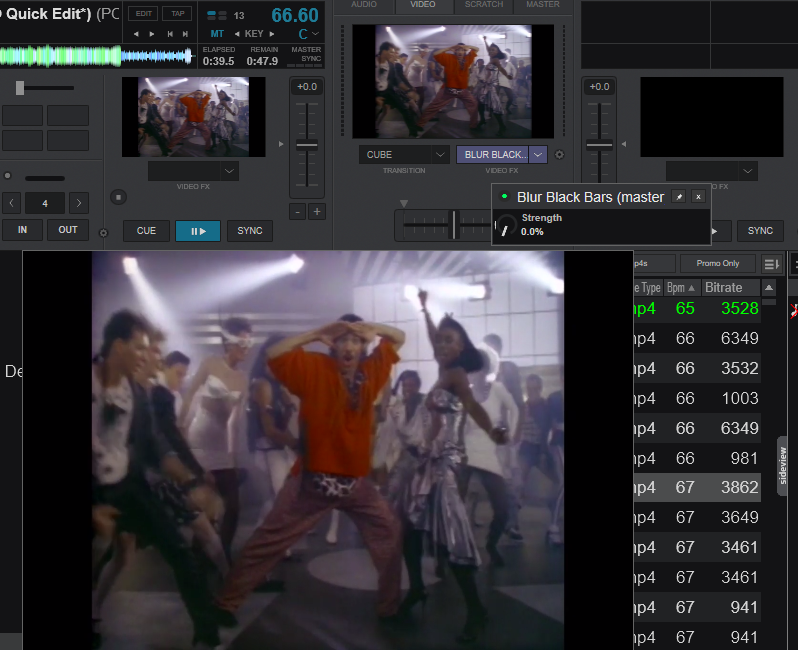Viewport: 798px width, 650px height.
Task: Click the TAP tempo button
Action: (x=178, y=14)
